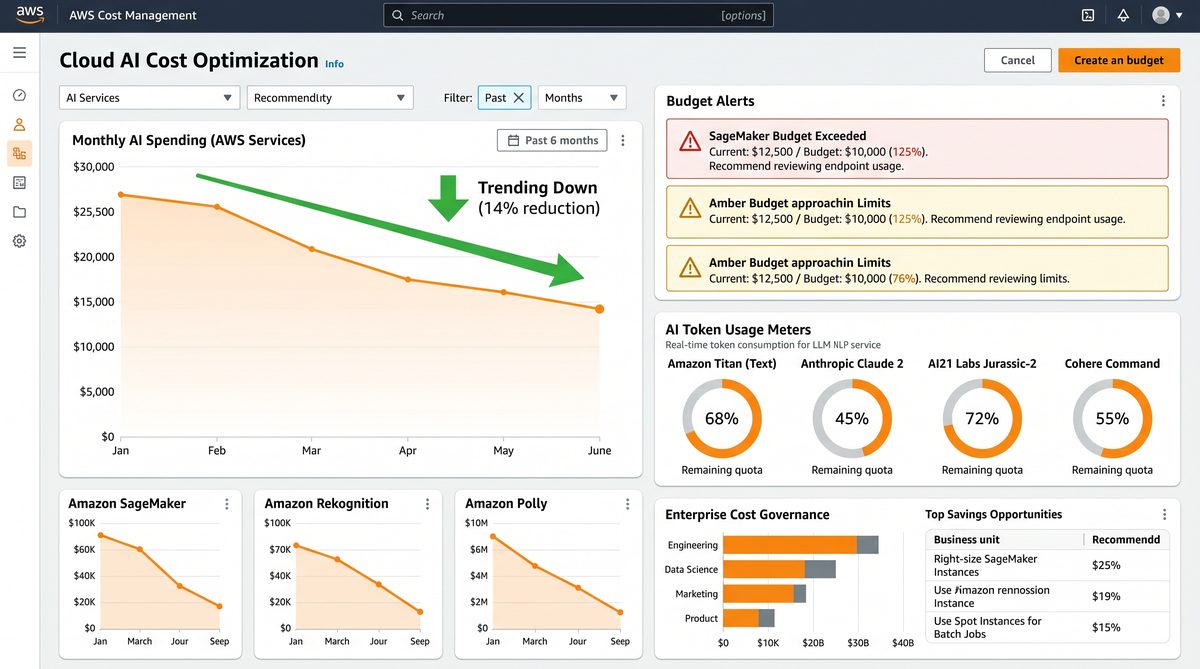This screenshot has height=669, width=1200.
Task: Click the red SageMaker Budget Exceeded warning icon
Action: coord(690,141)
